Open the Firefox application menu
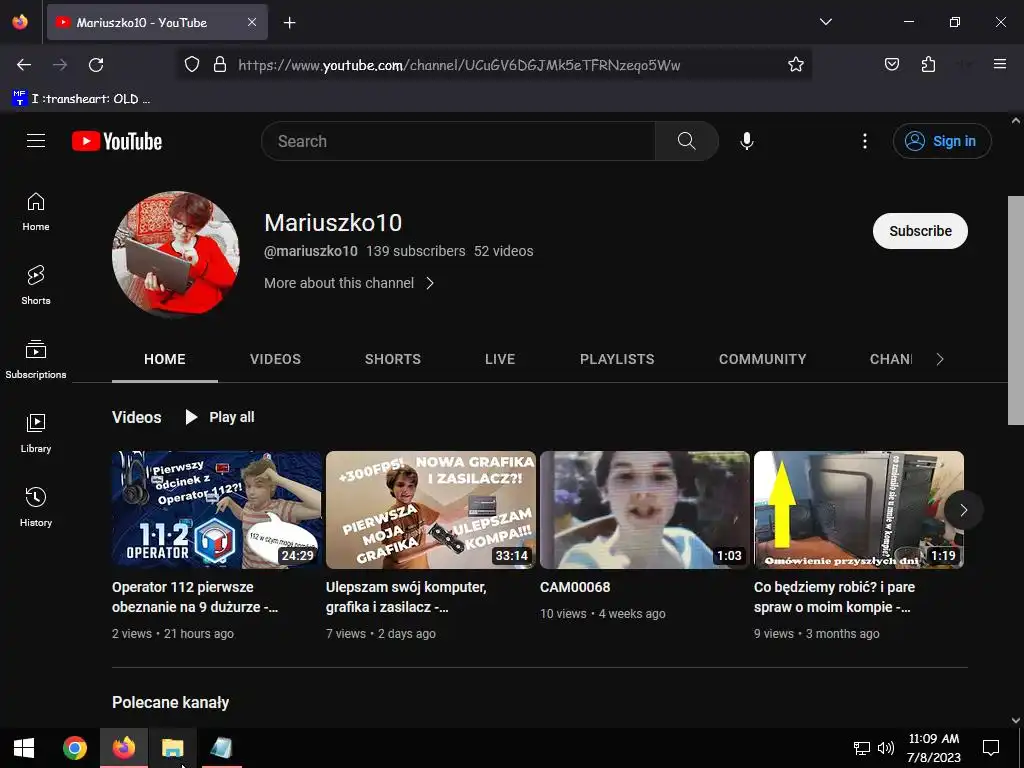 pos(999,64)
